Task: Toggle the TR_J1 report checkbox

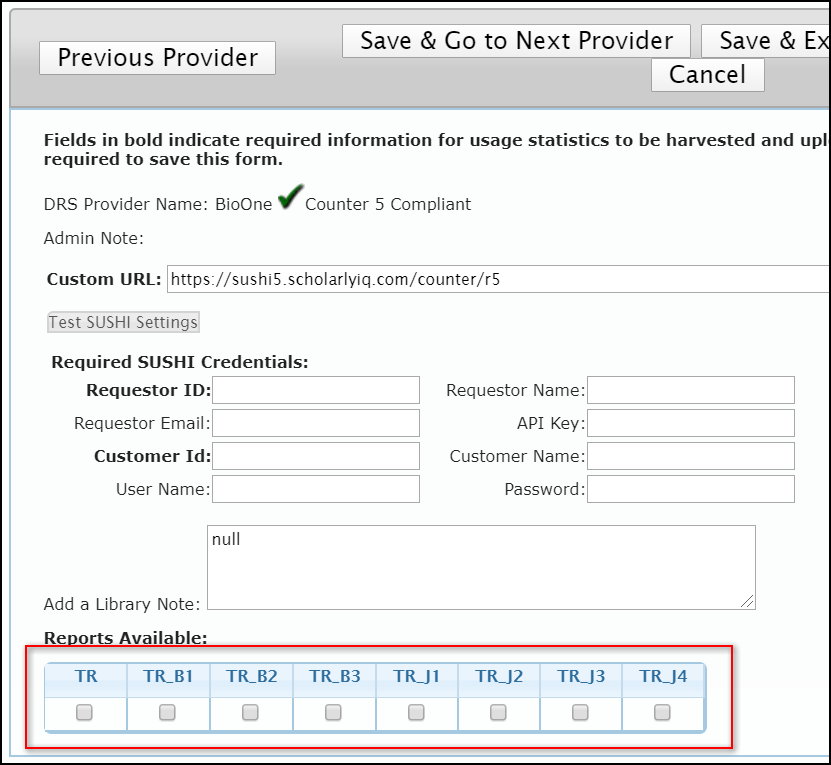Action: [x=416, y=712]
